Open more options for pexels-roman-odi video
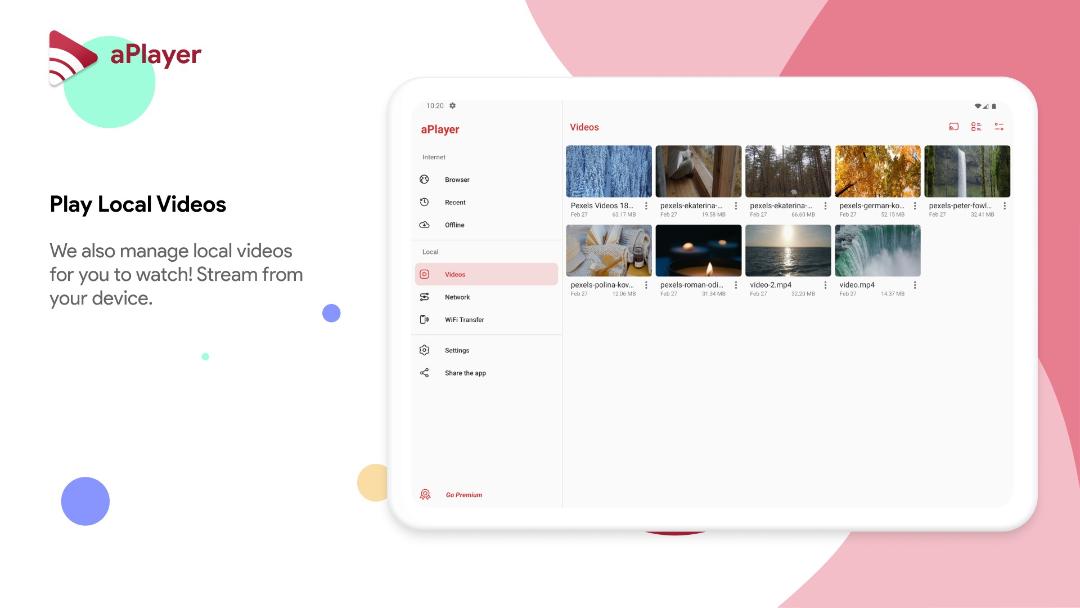Screen dimensions: 1080x608 (736, 284)
